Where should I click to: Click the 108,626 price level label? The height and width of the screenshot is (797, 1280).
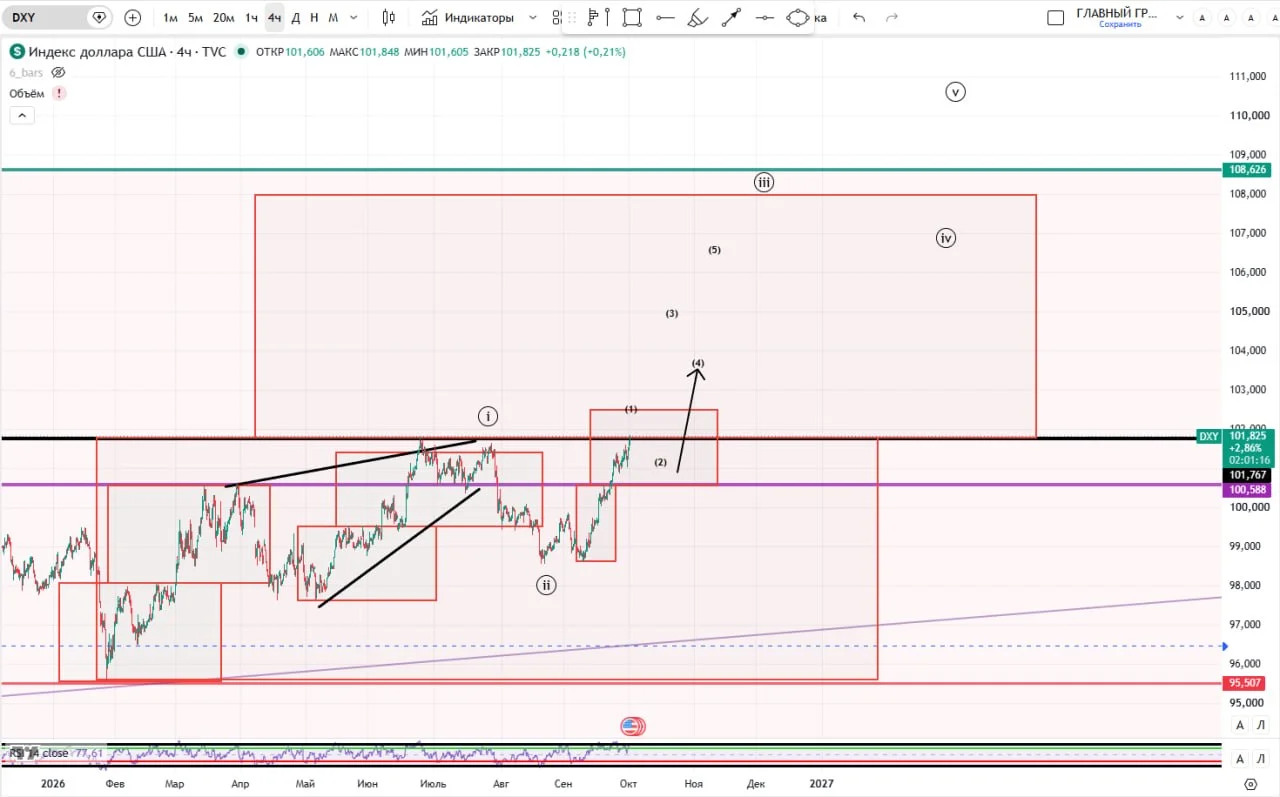(1246, 170)
